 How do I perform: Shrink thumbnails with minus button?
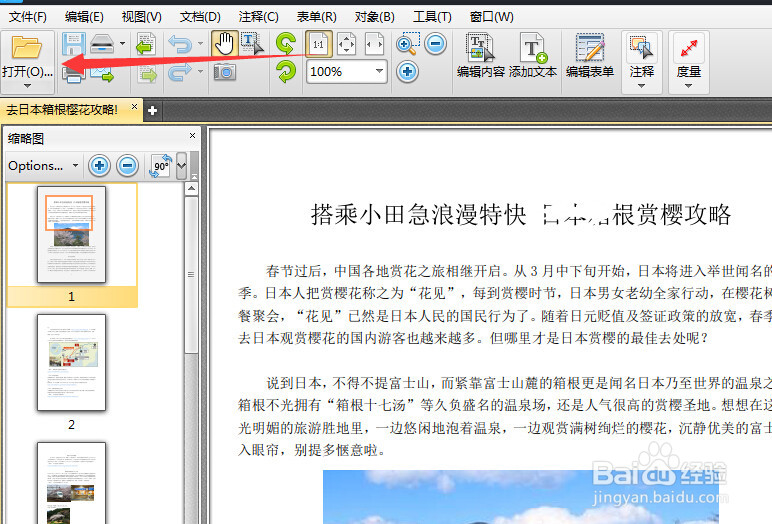[128, 165]
